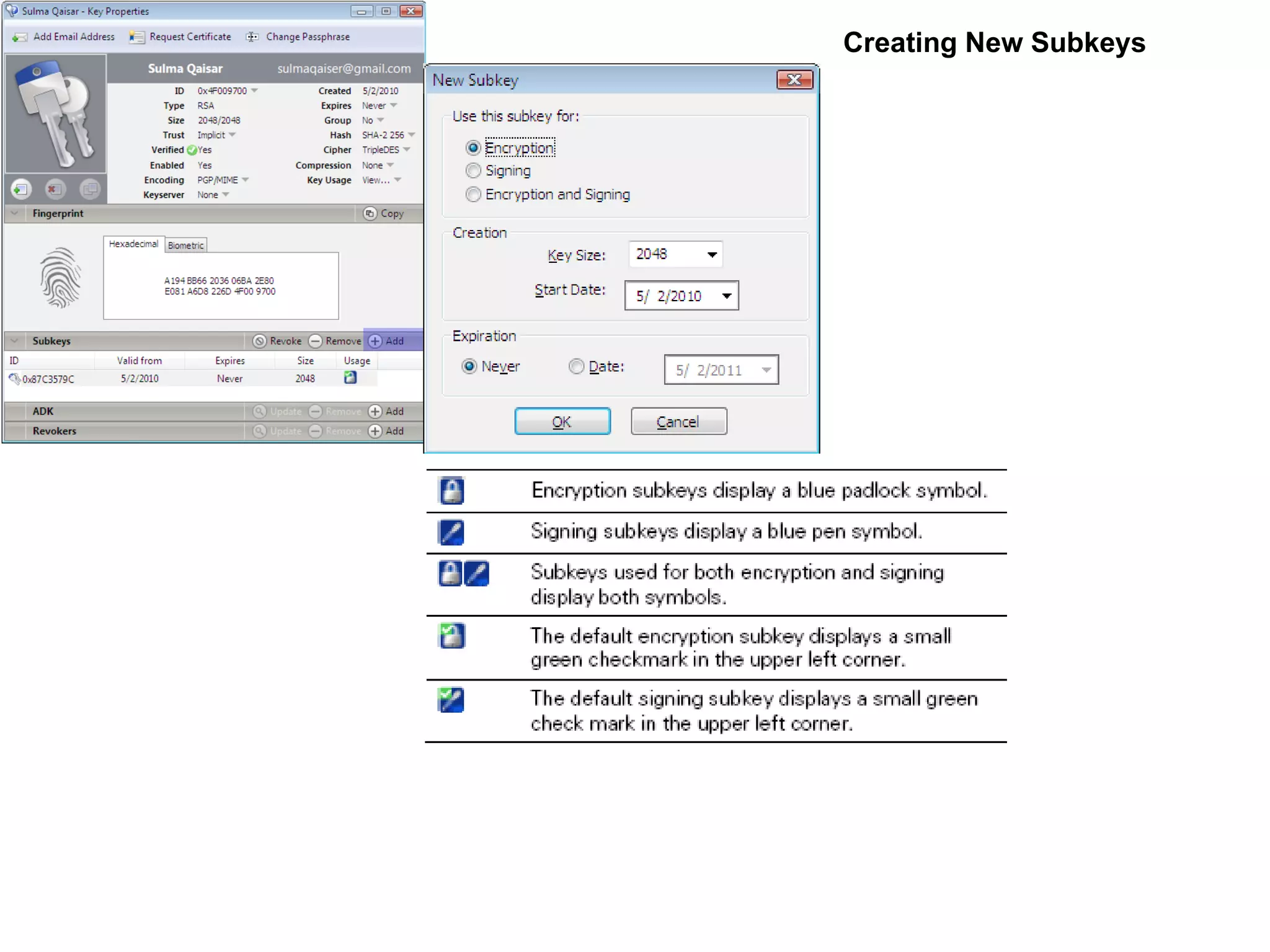This screenshot has width=1270, height=952.
Task: Click the Copy fingerprint icon
Action: coord(370,213)
